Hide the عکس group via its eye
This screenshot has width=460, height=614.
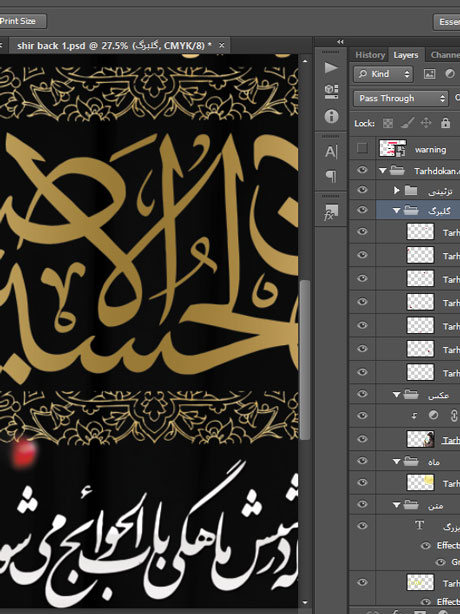click(x=362, y=394)
